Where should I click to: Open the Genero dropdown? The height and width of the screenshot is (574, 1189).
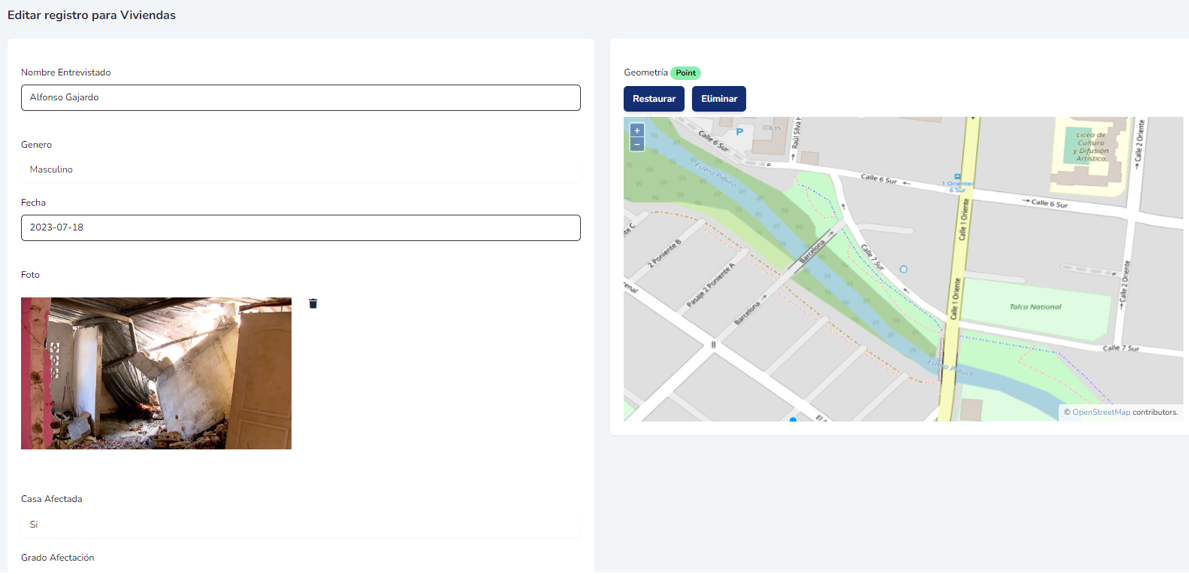point(300,170)
